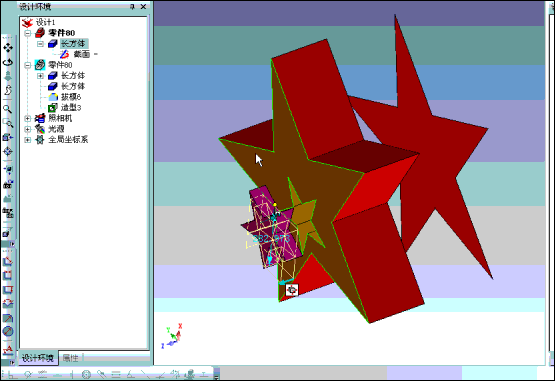Select the text annotation A tool
555x381 pixels.
(8, 350)
